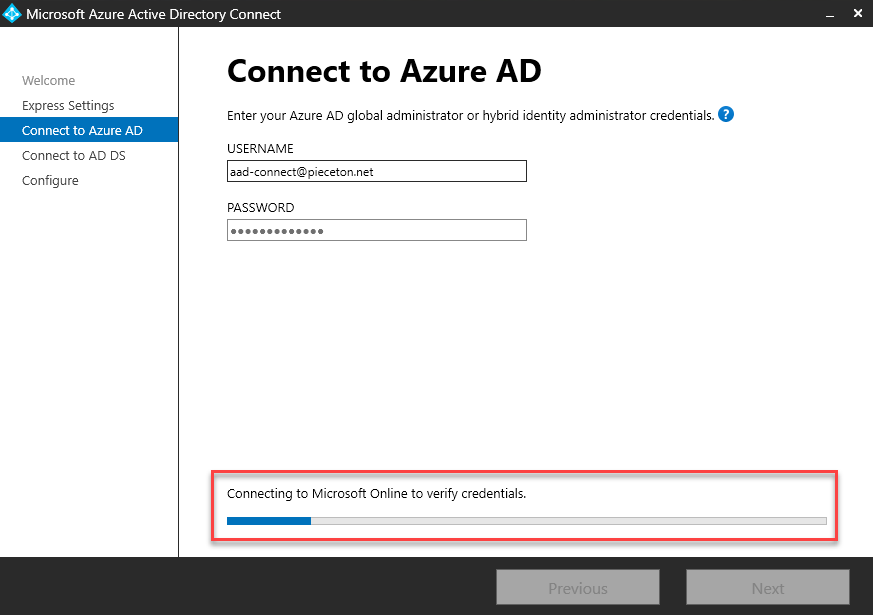Click the window title text

[x=154, y=14]
